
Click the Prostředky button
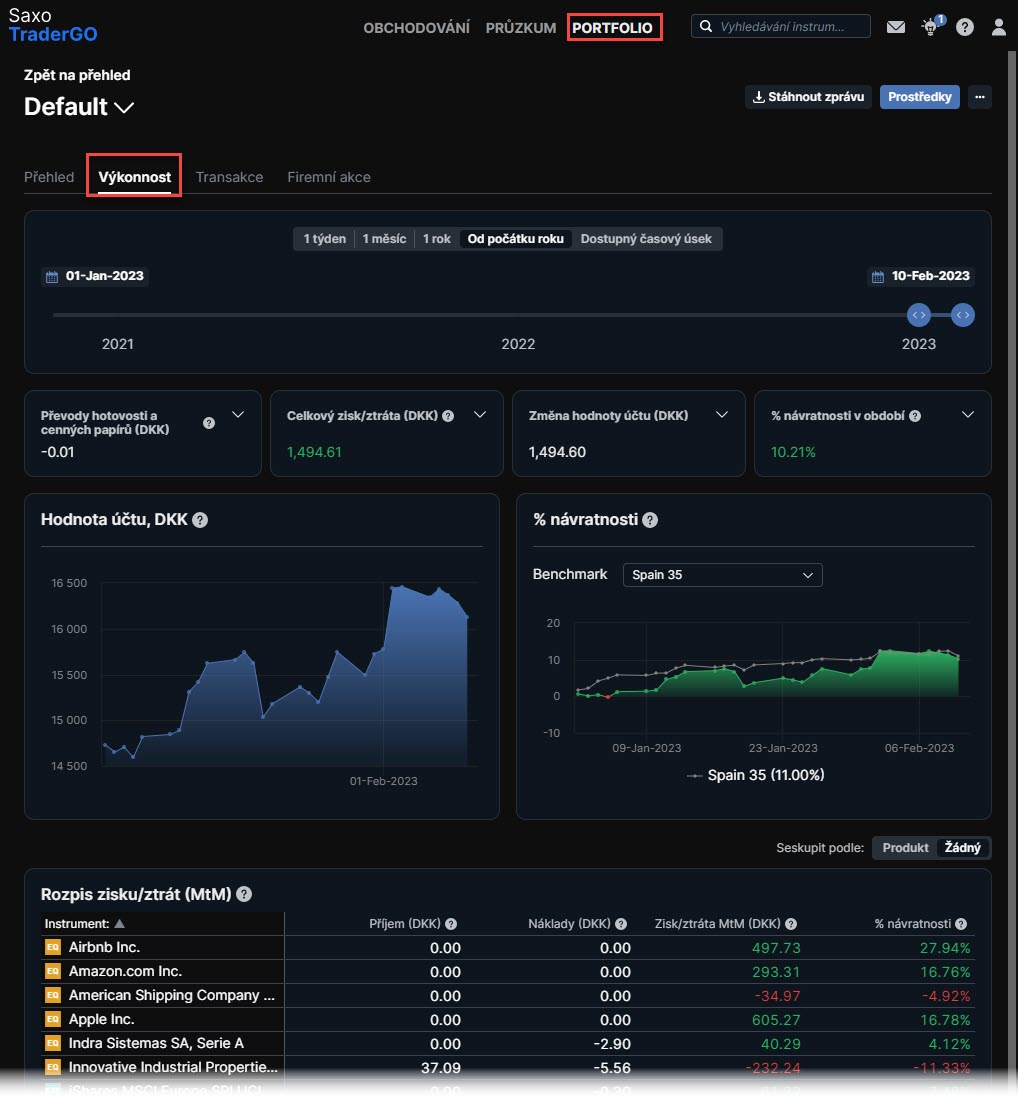point(919,97)
